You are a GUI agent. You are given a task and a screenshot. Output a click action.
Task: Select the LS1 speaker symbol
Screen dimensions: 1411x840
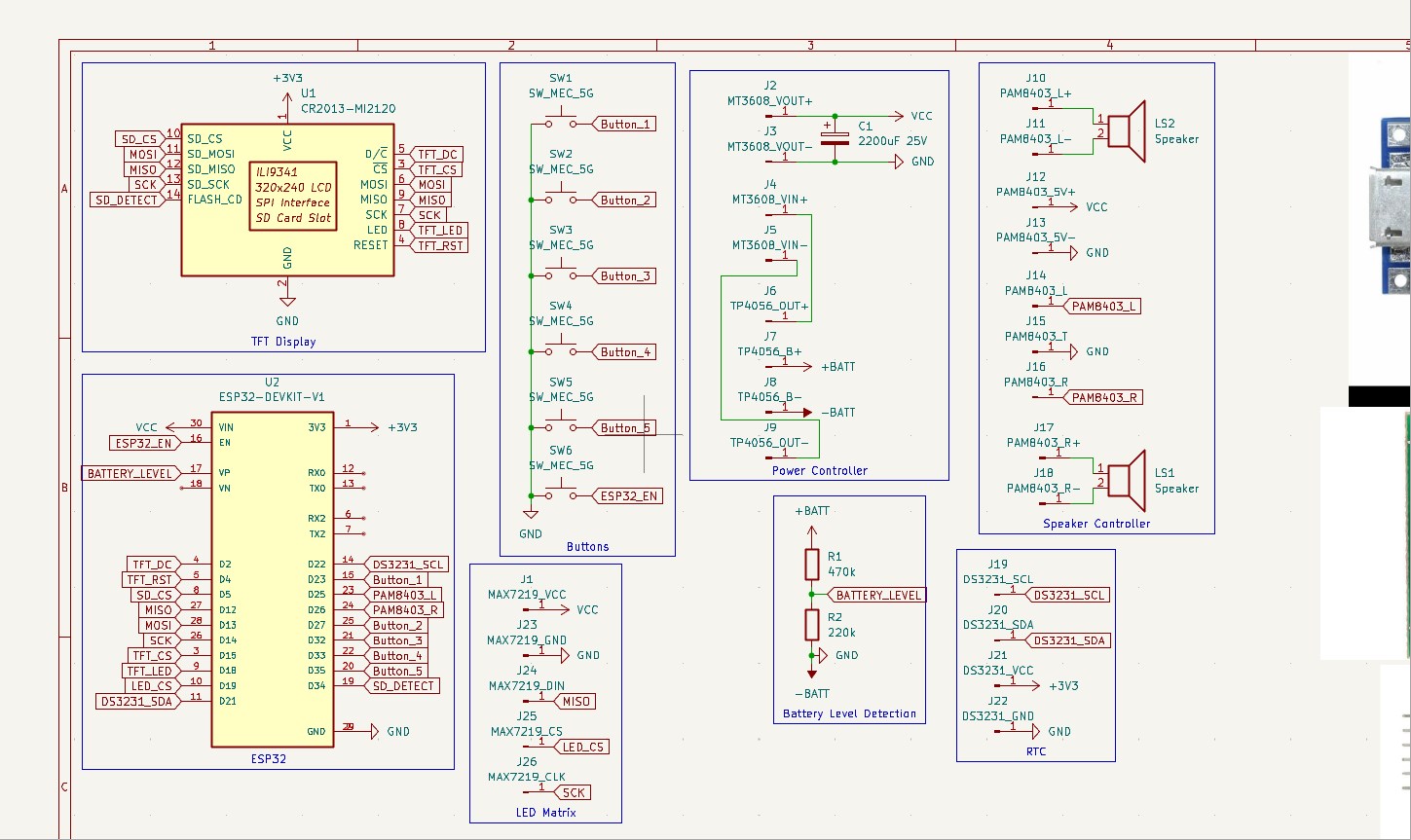pyautogui.click(x=1120, y=480)
